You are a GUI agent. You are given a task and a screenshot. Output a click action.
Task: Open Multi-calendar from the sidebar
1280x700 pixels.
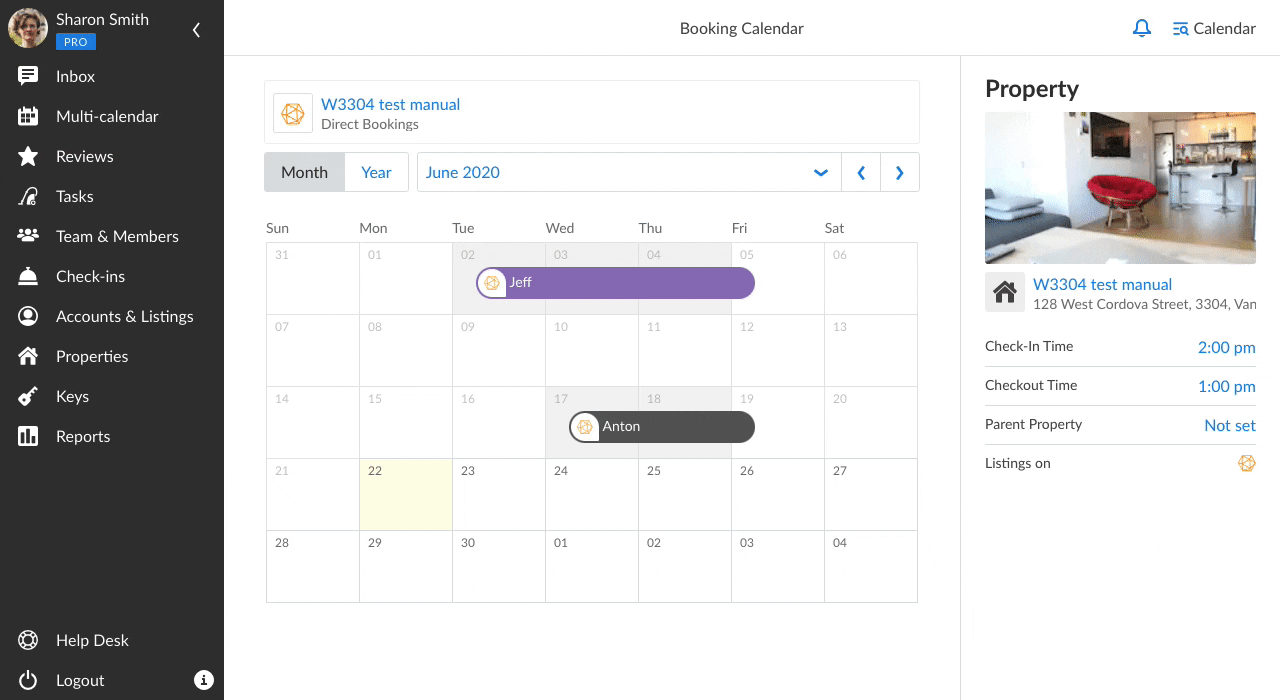[107, 116]
